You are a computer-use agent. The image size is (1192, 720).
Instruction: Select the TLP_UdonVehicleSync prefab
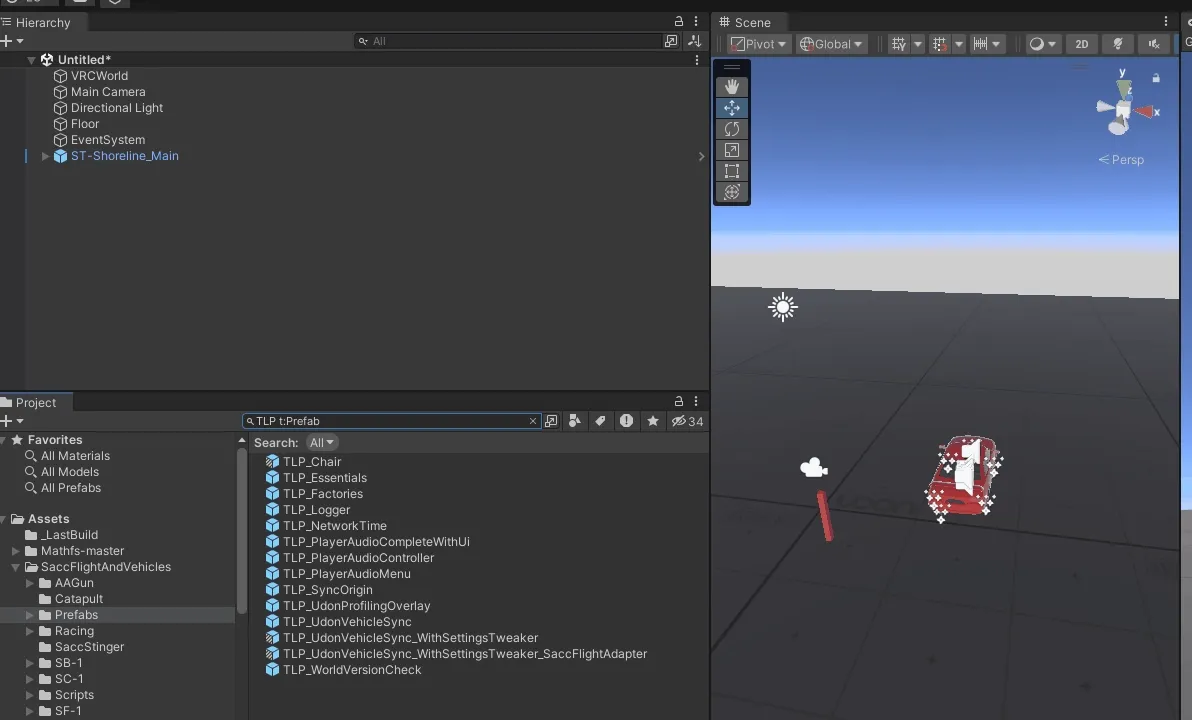click(346, 622)
